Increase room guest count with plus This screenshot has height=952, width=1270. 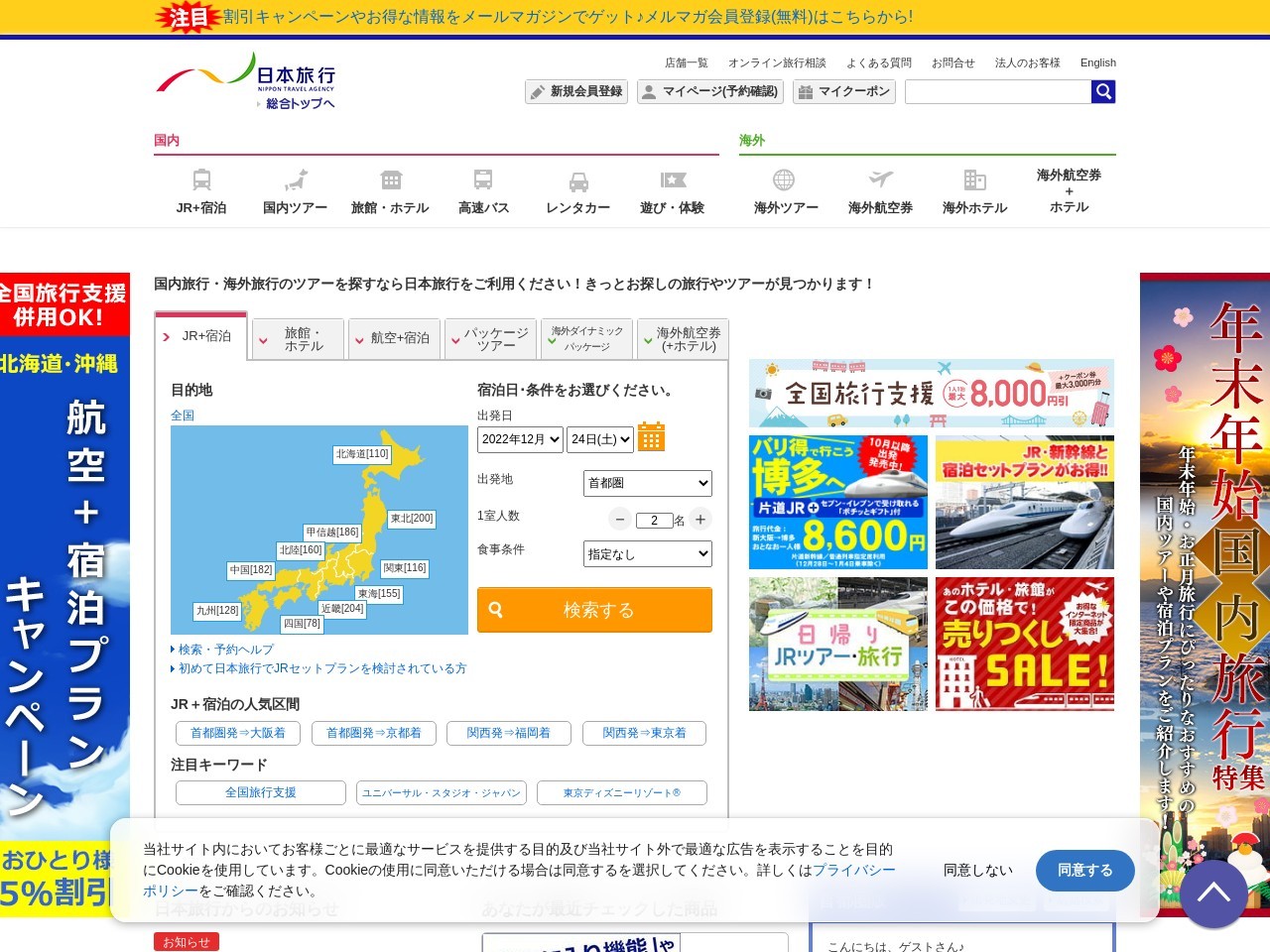click(700, 520)
